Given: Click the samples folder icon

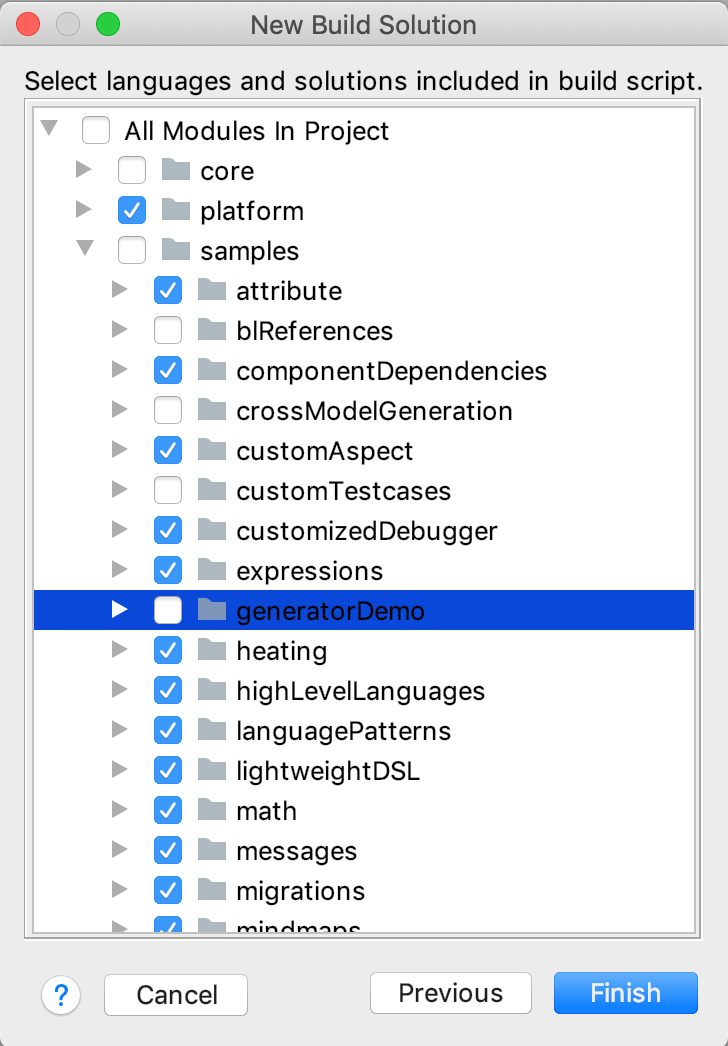Looking at the screenshot, I should click(x=176, y=251).
